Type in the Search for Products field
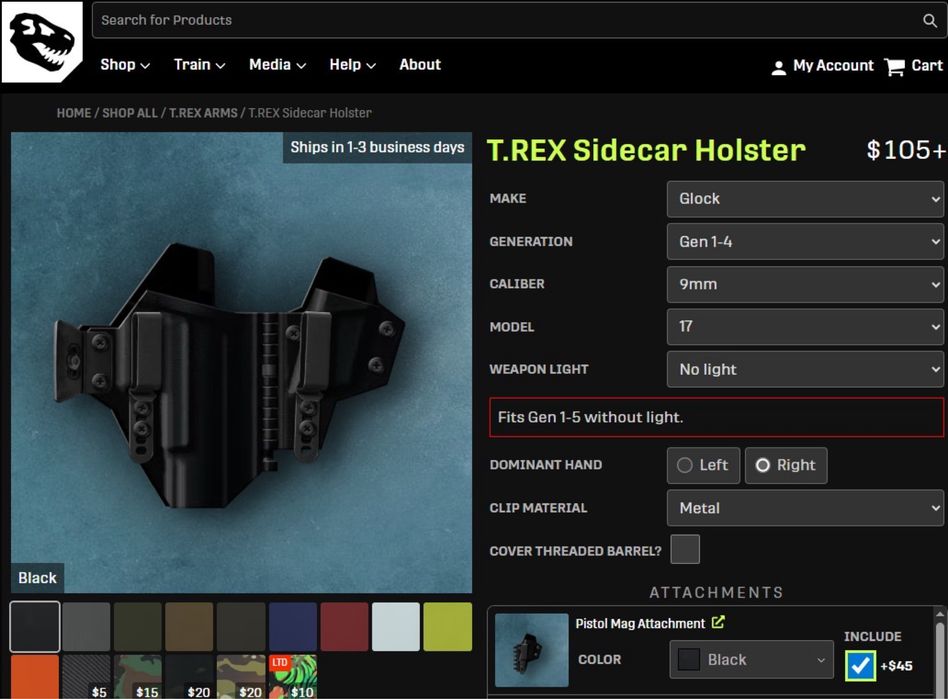 (x=519, y=21)
